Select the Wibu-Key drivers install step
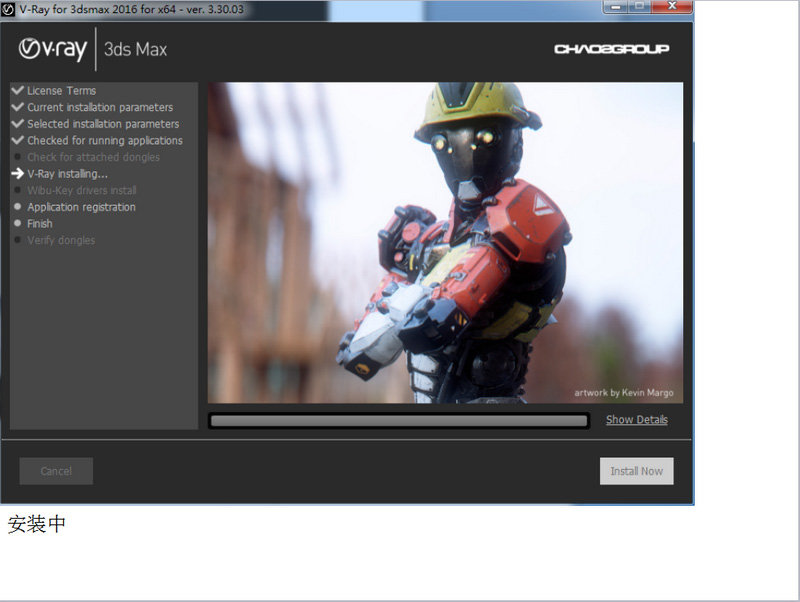800x602 pixels. point(82,190)
